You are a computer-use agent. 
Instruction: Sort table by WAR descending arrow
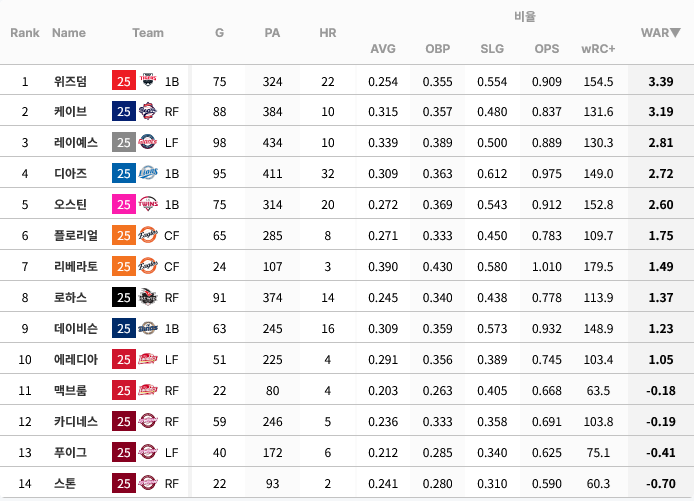tap(675, 33)
